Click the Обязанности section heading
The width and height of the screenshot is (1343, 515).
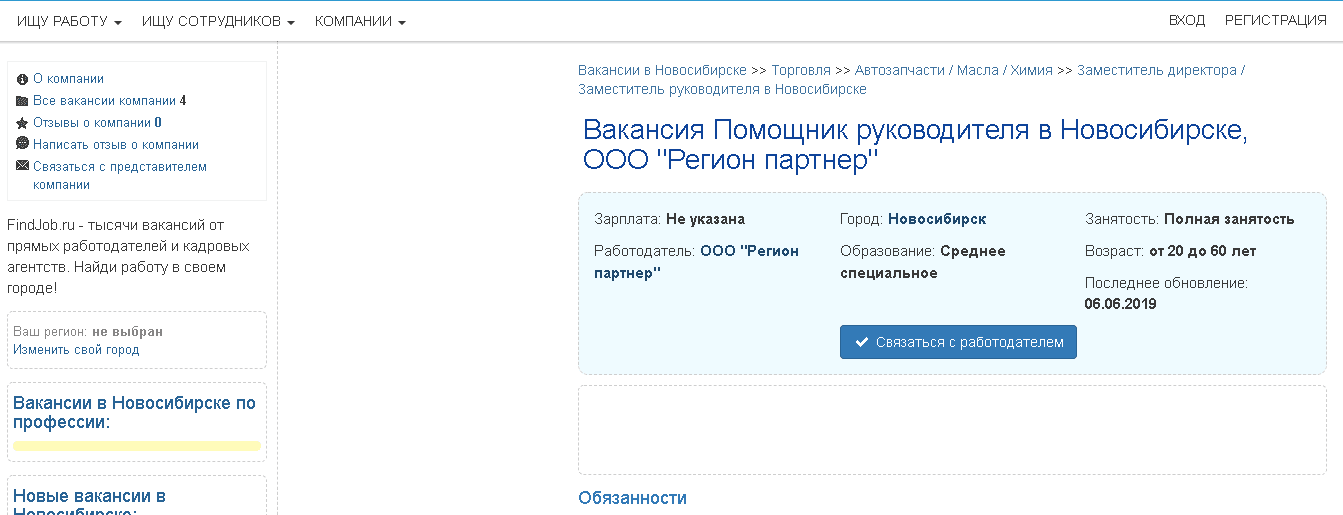[x=632, y=498]
